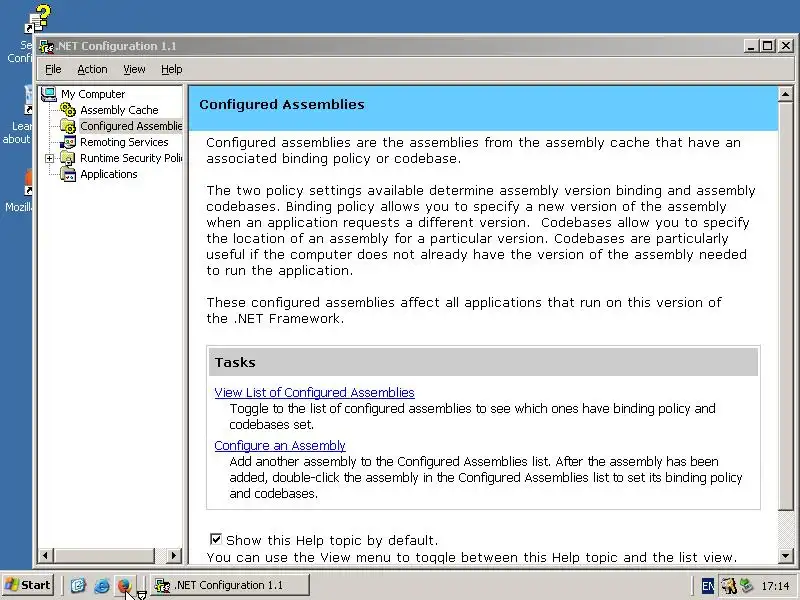800x600 pixels.
Task: Maximize the .NET Configuration window
Action: coord(767,46)
